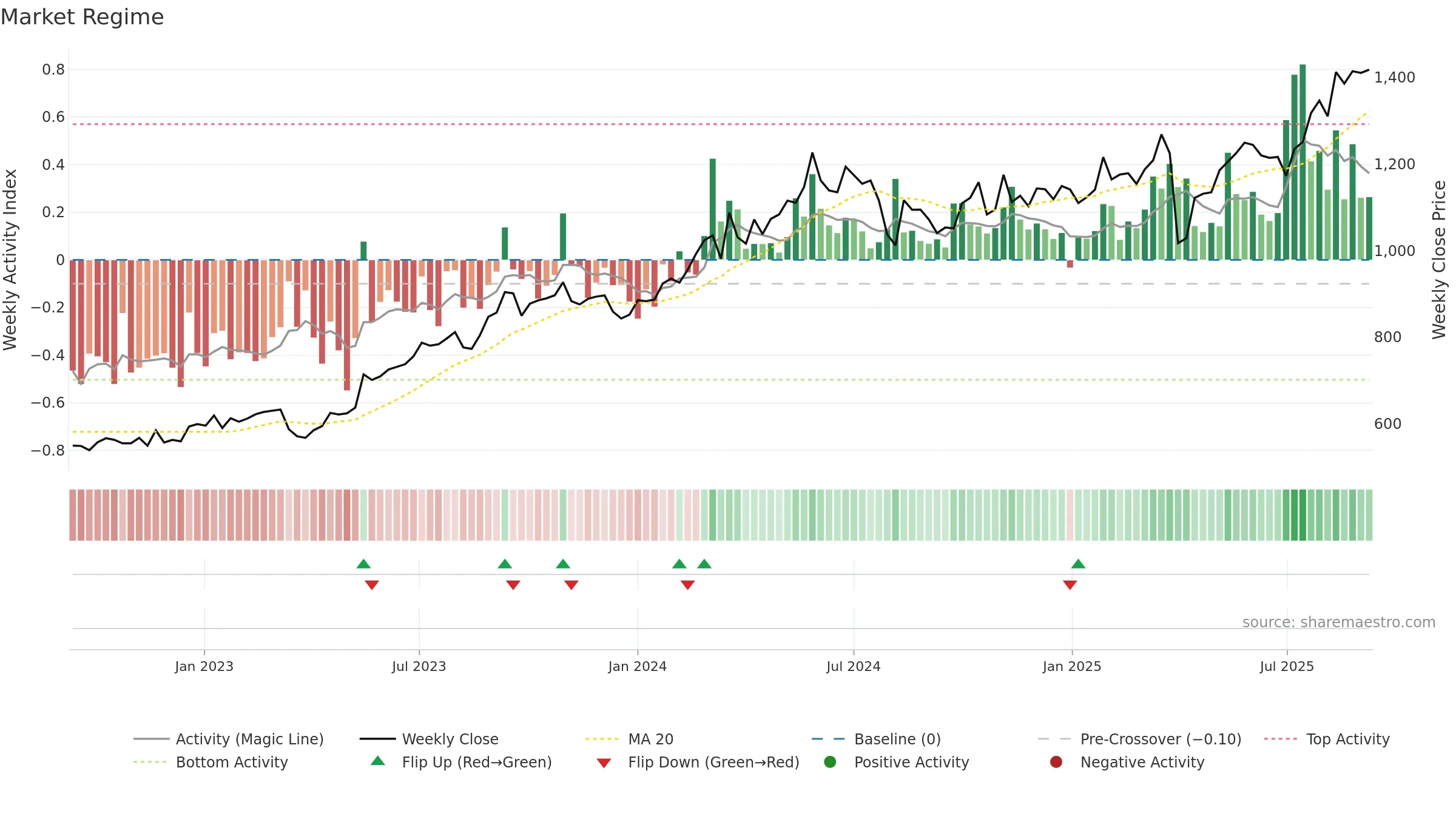This screenshot has height=819, width=1456.
Task: Click the Market Regime chart title
Action: pyautogui.click(x=82, y=17)
